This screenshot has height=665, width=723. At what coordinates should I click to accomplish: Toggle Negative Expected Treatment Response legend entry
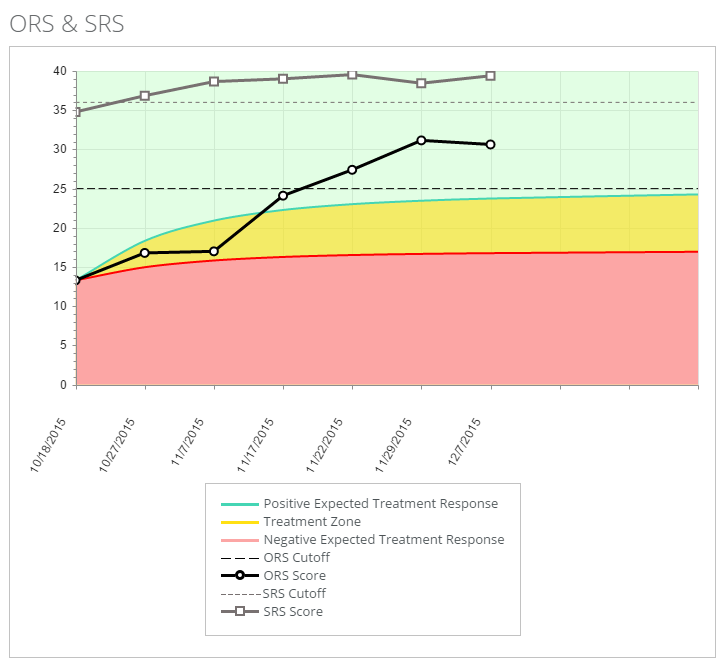coord(383,540)
